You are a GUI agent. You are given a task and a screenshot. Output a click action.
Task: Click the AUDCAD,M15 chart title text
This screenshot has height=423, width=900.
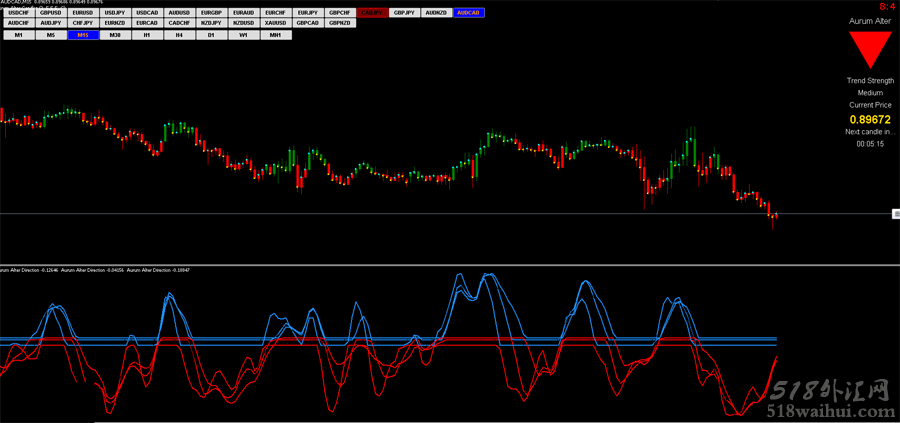[16, 3]
